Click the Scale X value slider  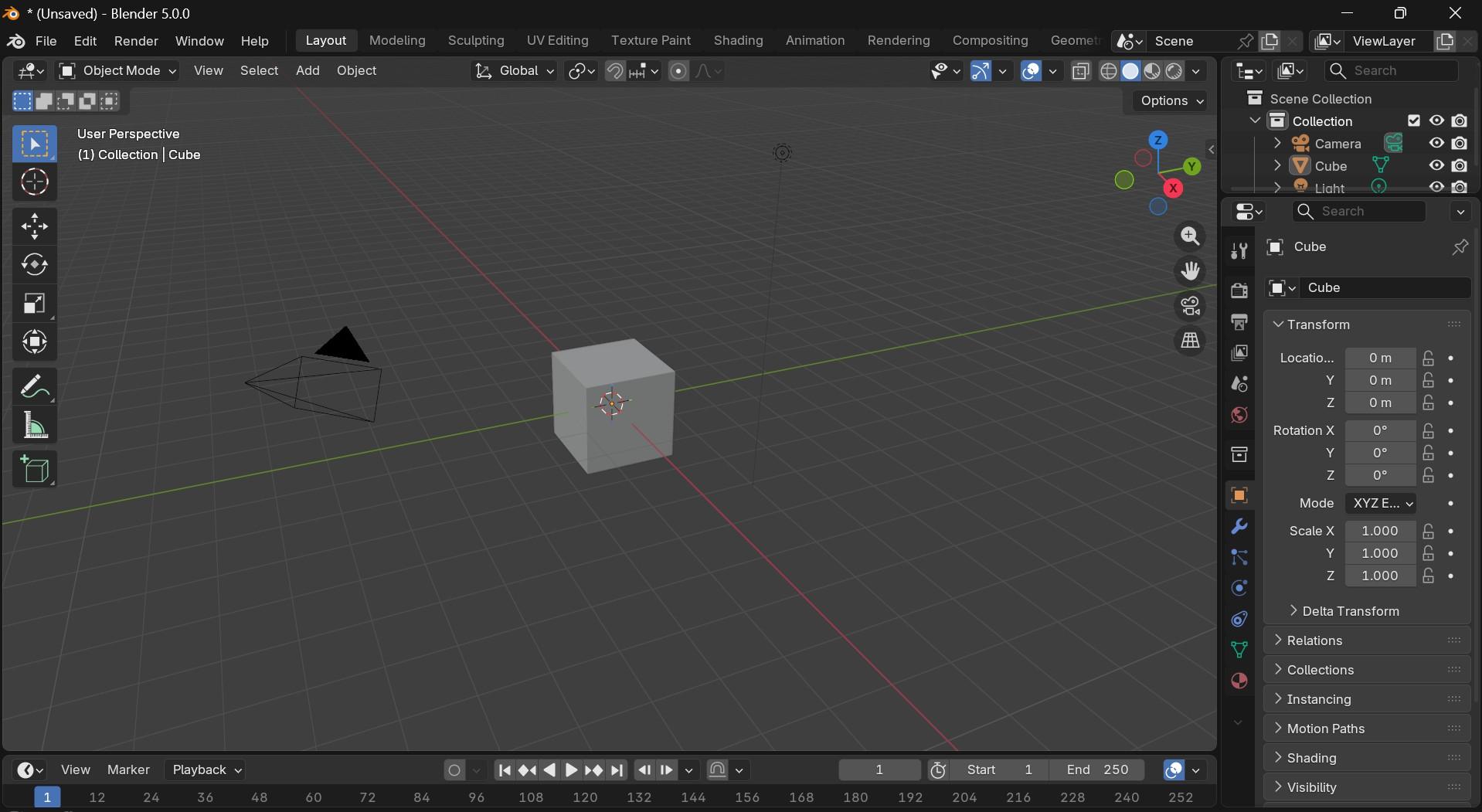click(1381, 531)
